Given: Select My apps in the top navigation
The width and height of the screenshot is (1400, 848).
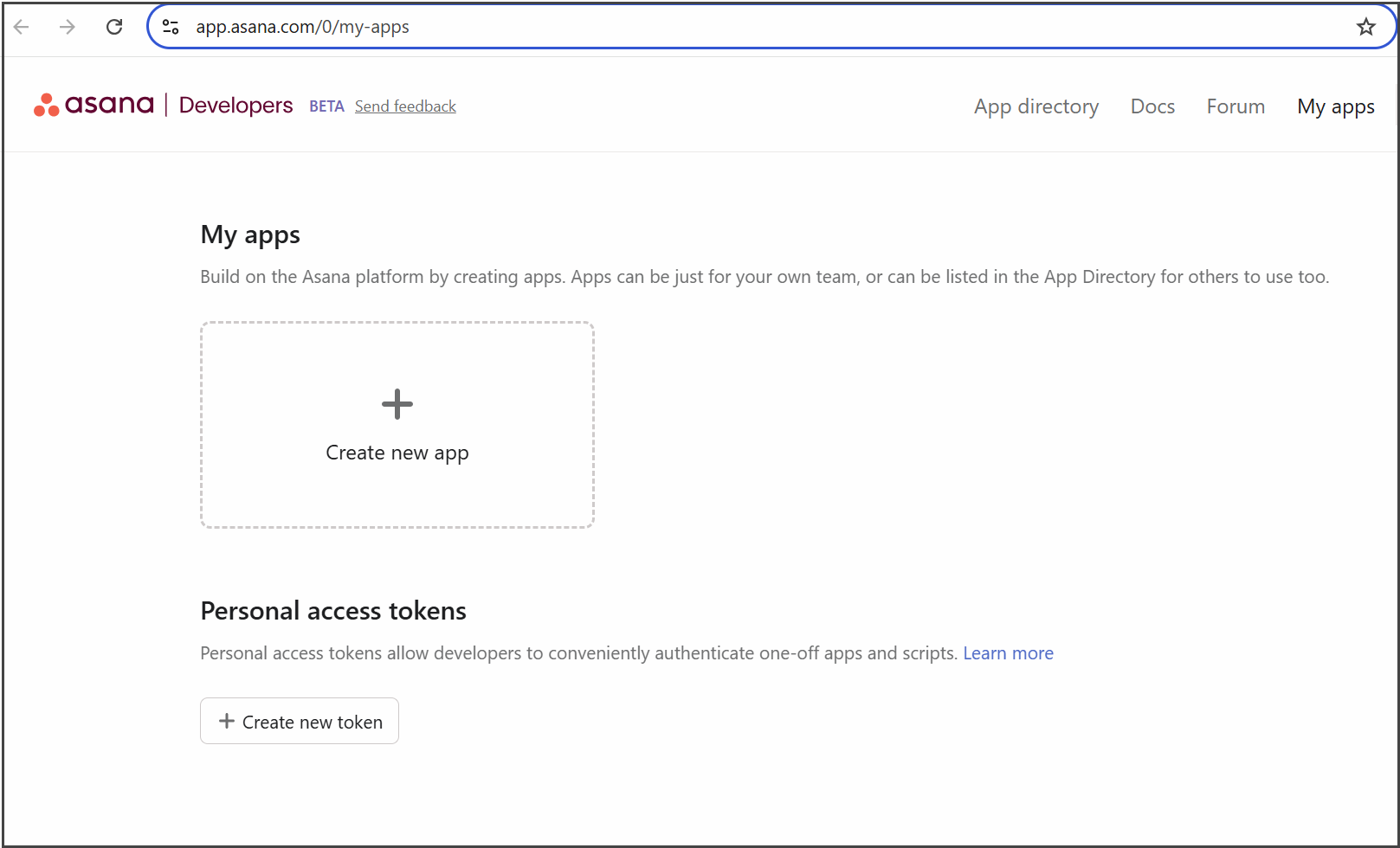Looking at the screenshot, I should (x=1335, y=106).
